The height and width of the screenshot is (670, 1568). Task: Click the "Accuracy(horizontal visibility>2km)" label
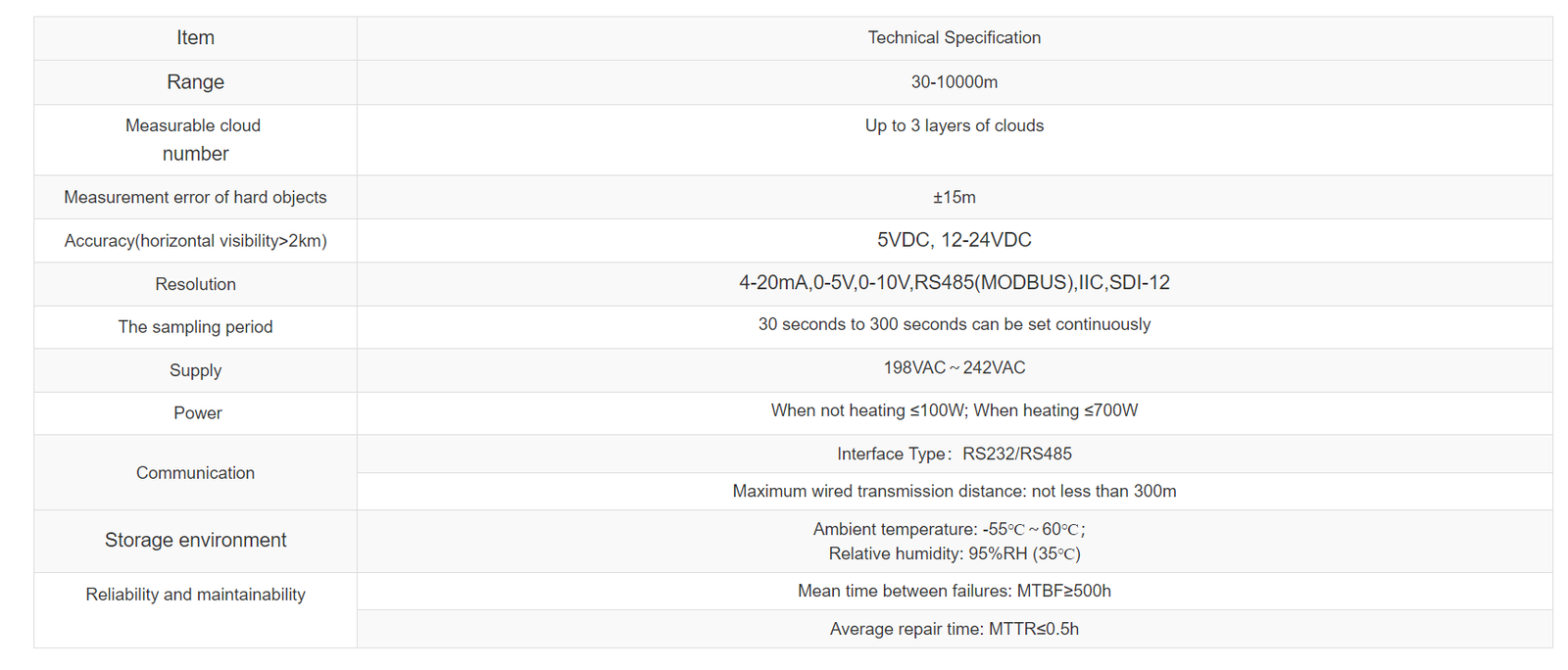coord(195,241)
